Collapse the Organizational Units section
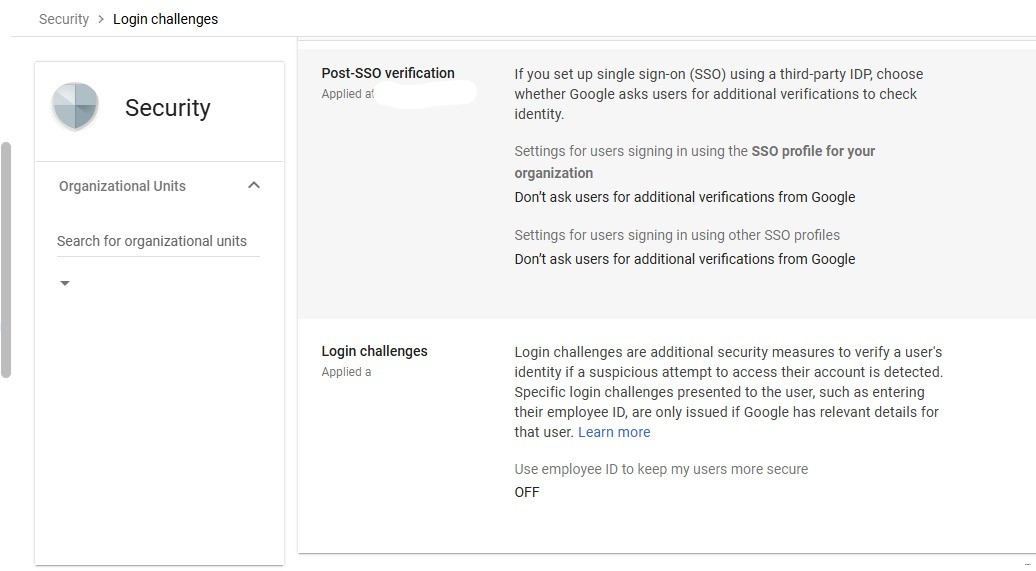Viewport: 1036px width, 571px height. (254, 185)
